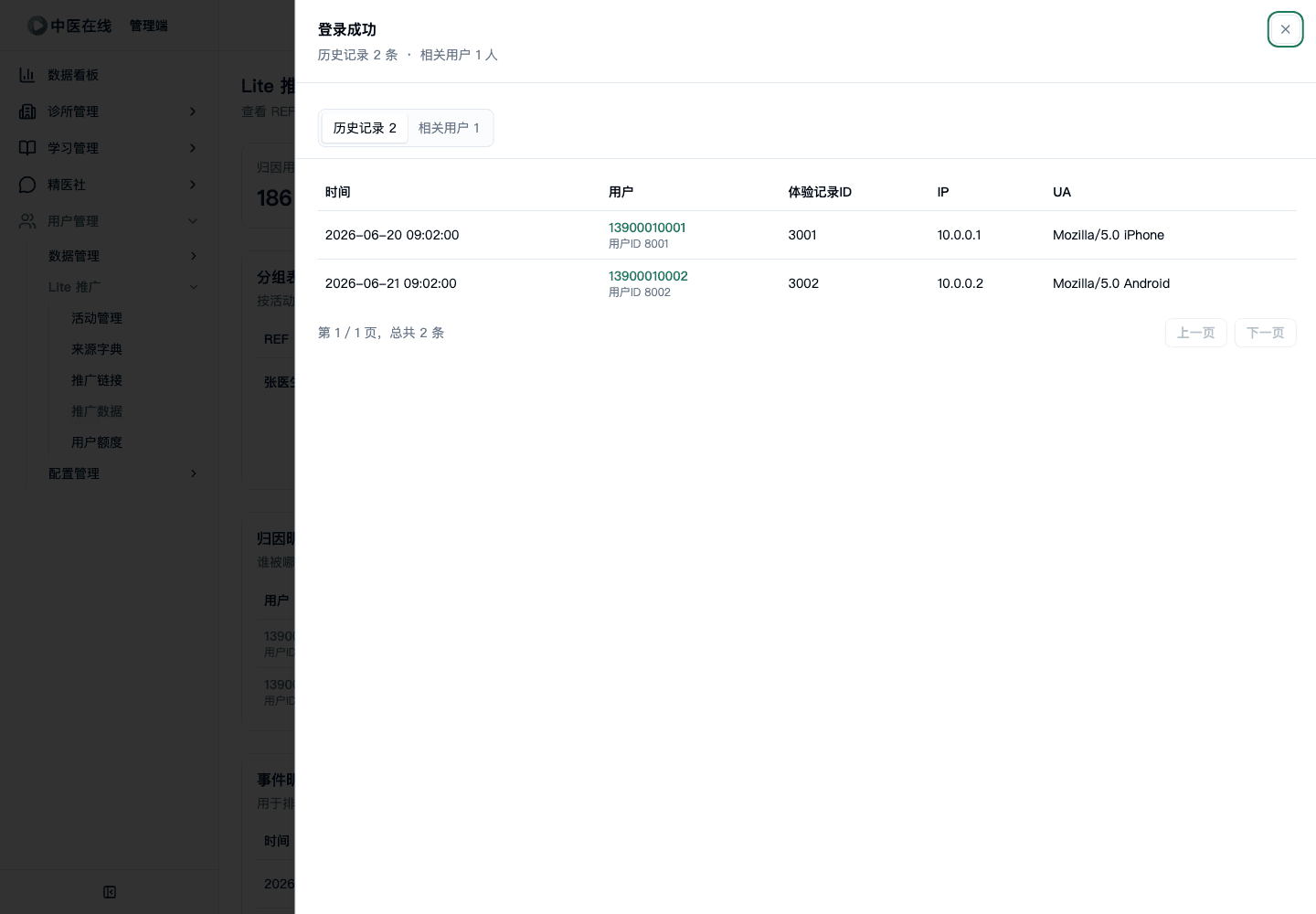The image size is (1316, 914).
Task: Click IP address 10.0.0.2
Action: (x=960, y=283)
